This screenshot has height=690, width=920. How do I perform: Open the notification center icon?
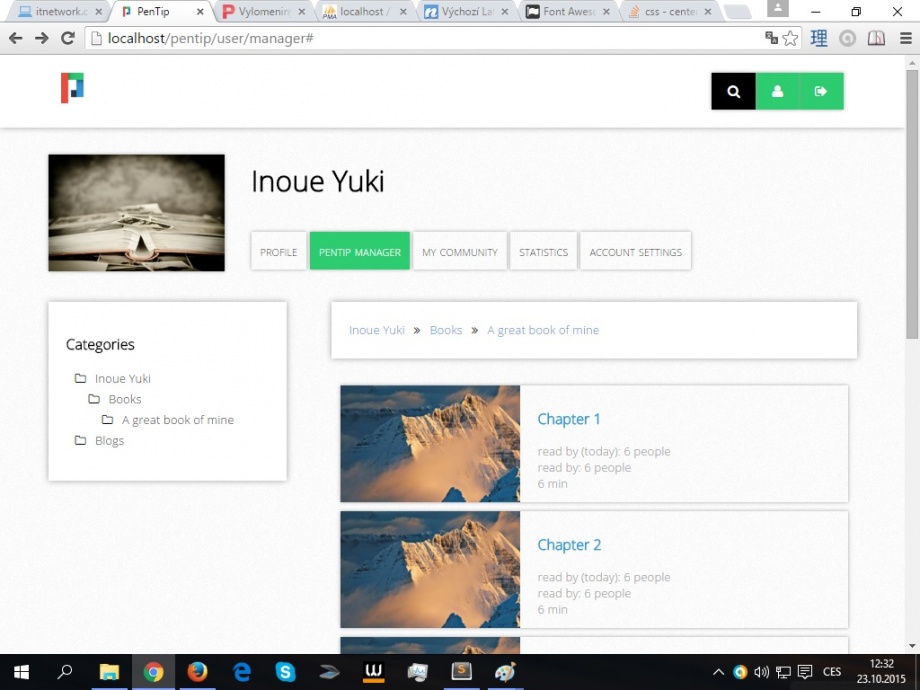coord(805,672)
